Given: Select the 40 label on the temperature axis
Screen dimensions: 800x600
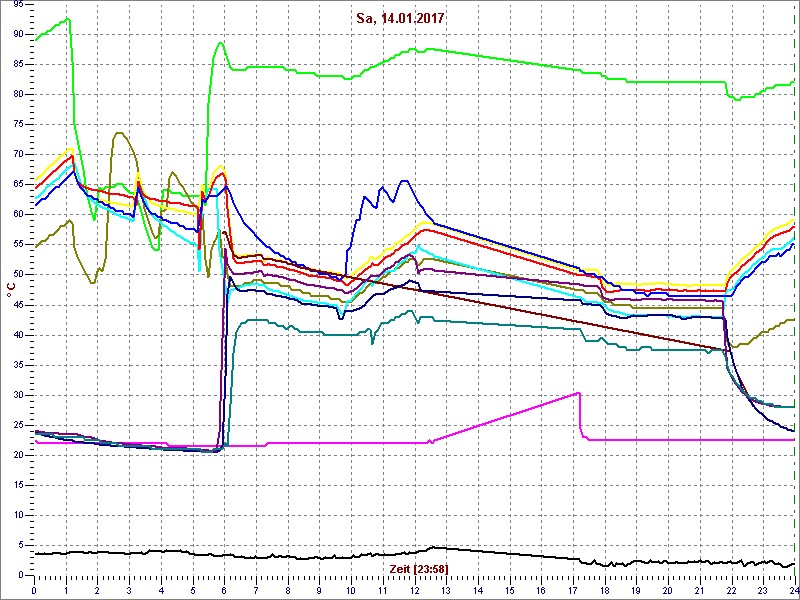Looking at the screenshot, I should coord(18,335).
